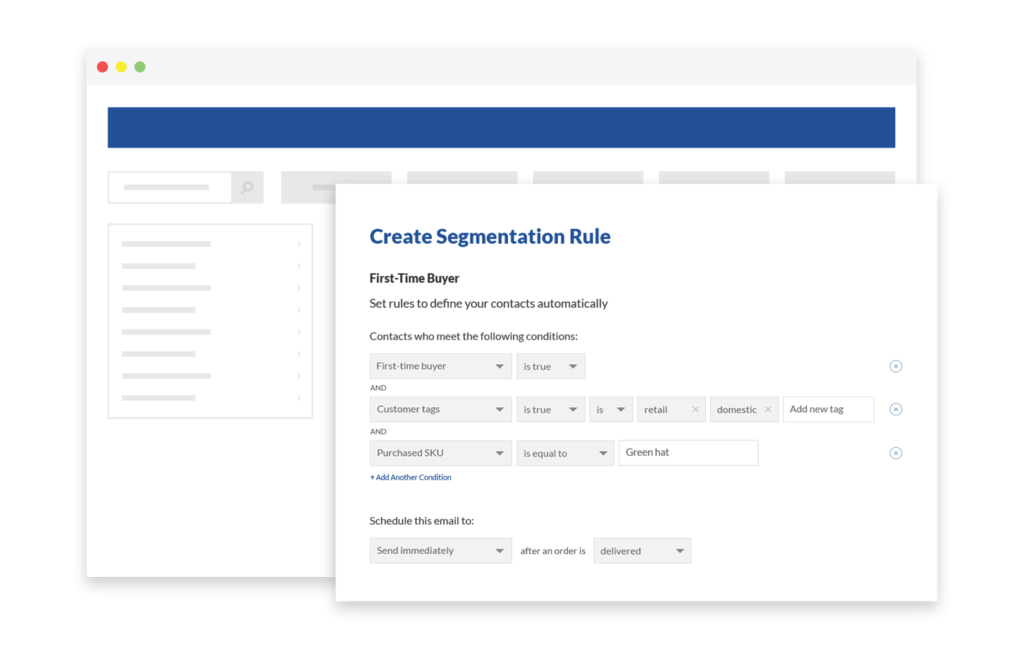The width and height of the screenshot is (1024, 663).
Task: Click the search magnifier icon in background window
Action: tap(247, 187)
